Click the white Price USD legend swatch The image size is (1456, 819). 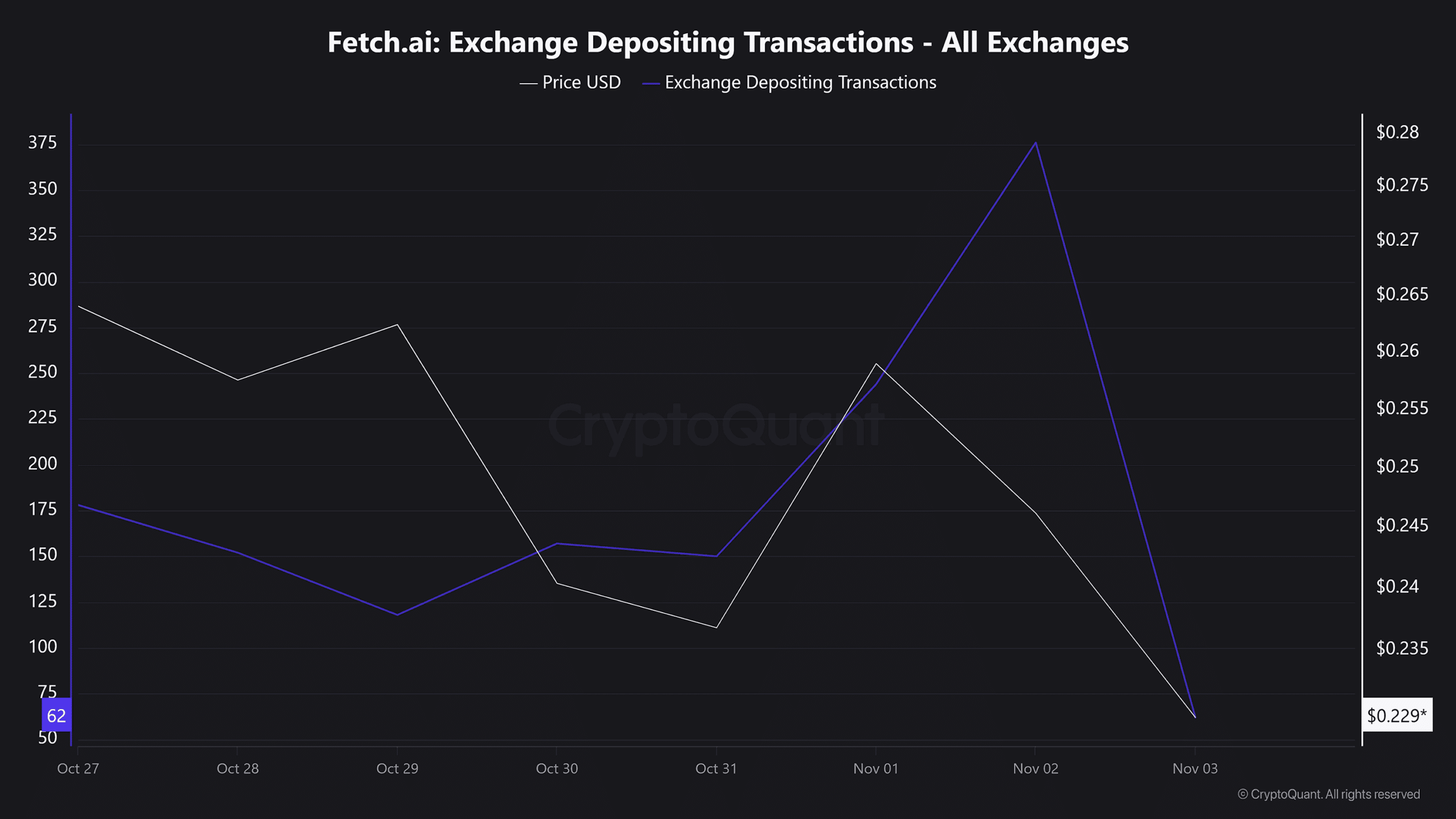click(528, 84)
